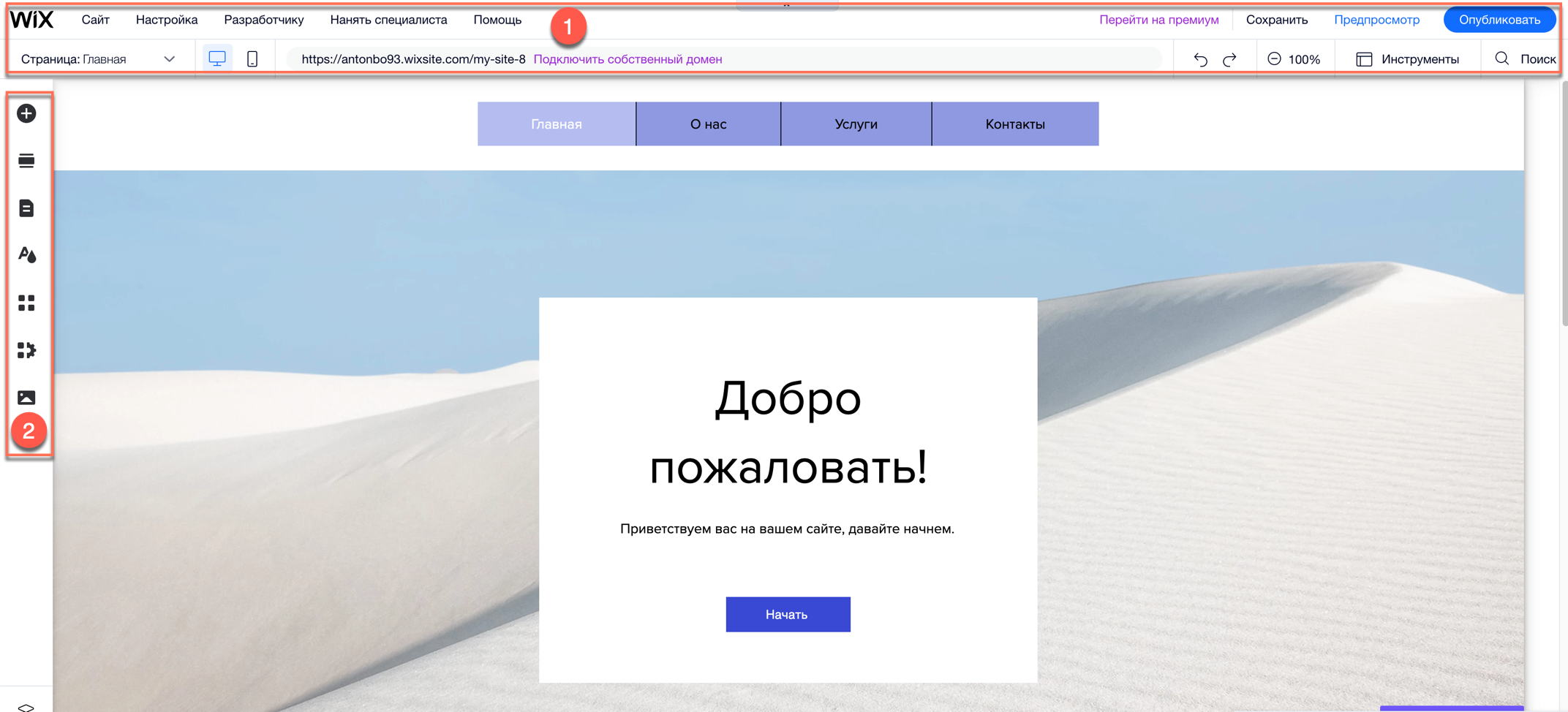Open the Media image panel
The width and height of the screenshot is (1568, 712).
(x=26, y=398)
